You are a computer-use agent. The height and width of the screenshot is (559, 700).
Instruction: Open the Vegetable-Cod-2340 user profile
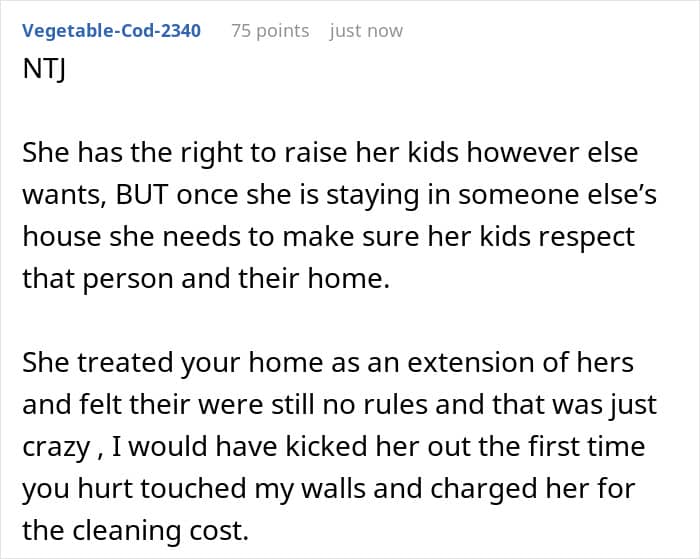click(x=111, y=30)
